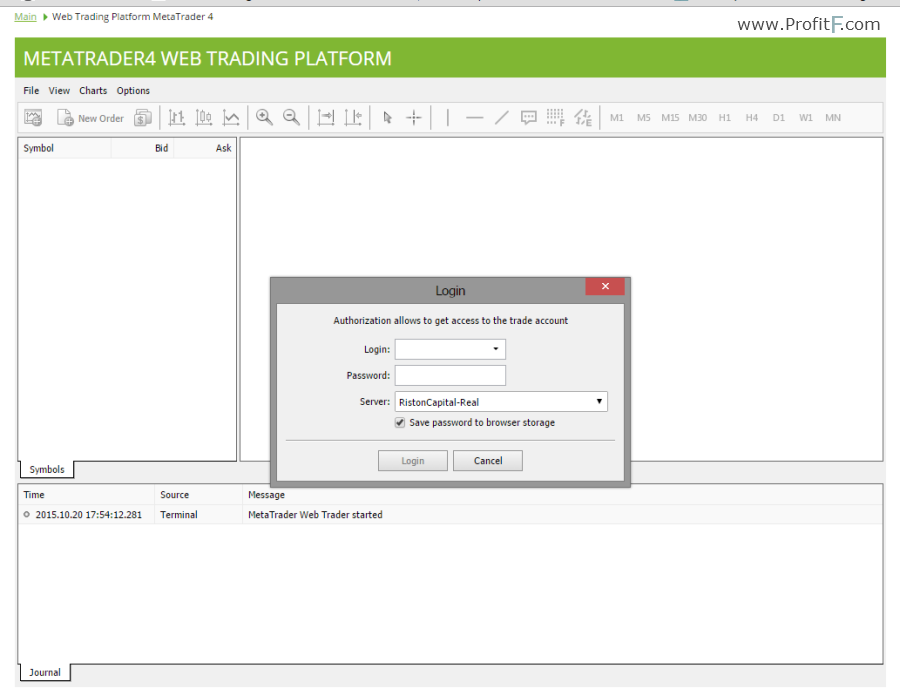Image resolution: width=900 pixels, height=695 pixels.
Task: Open the View menu
Action: coord(59,91)
